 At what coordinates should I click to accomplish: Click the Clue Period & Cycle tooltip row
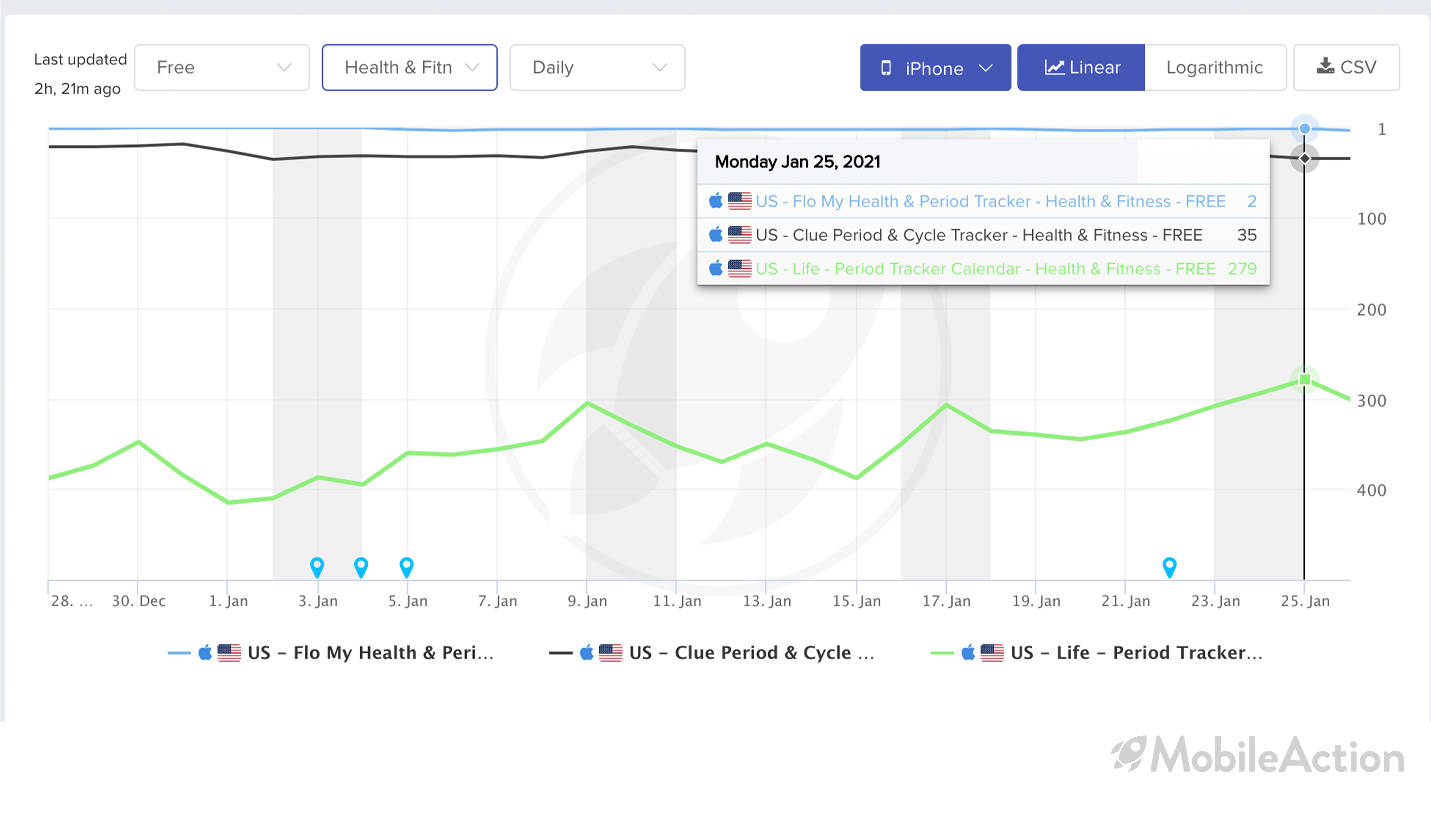[x=983, y=235]
